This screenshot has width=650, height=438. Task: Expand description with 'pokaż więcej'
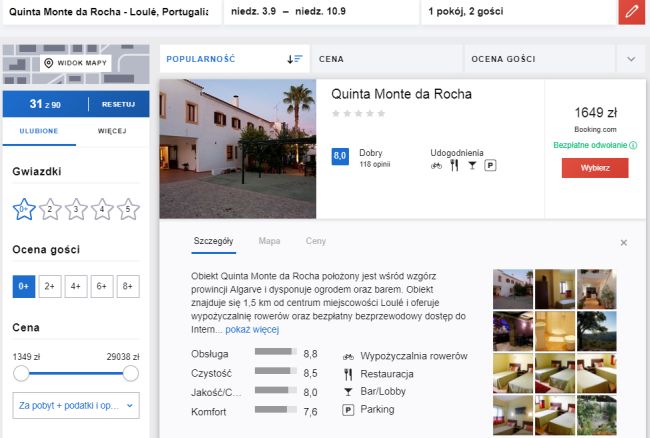pyautogui.click(x=251, y=329)
